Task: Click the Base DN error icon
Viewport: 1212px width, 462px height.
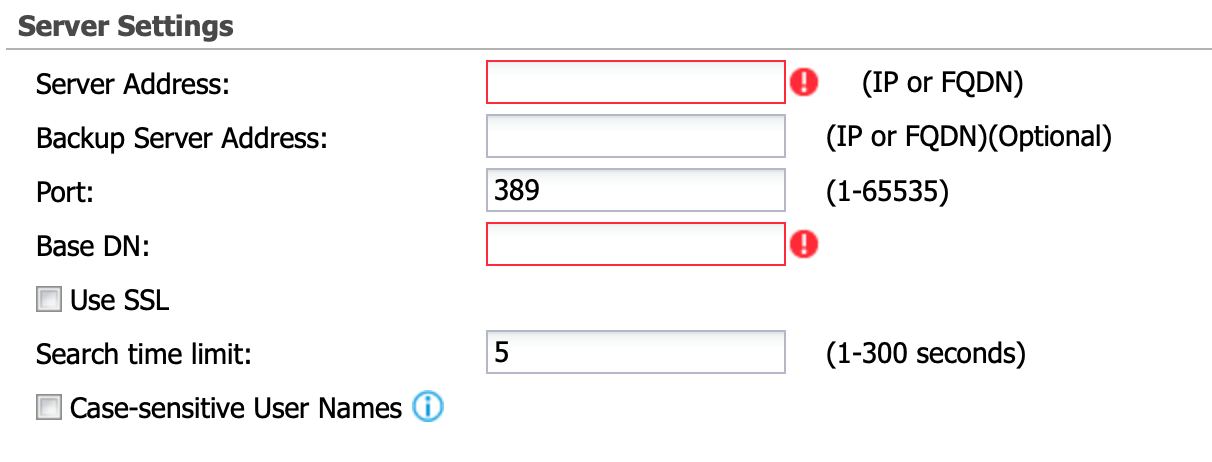Action: click(803, 244)
